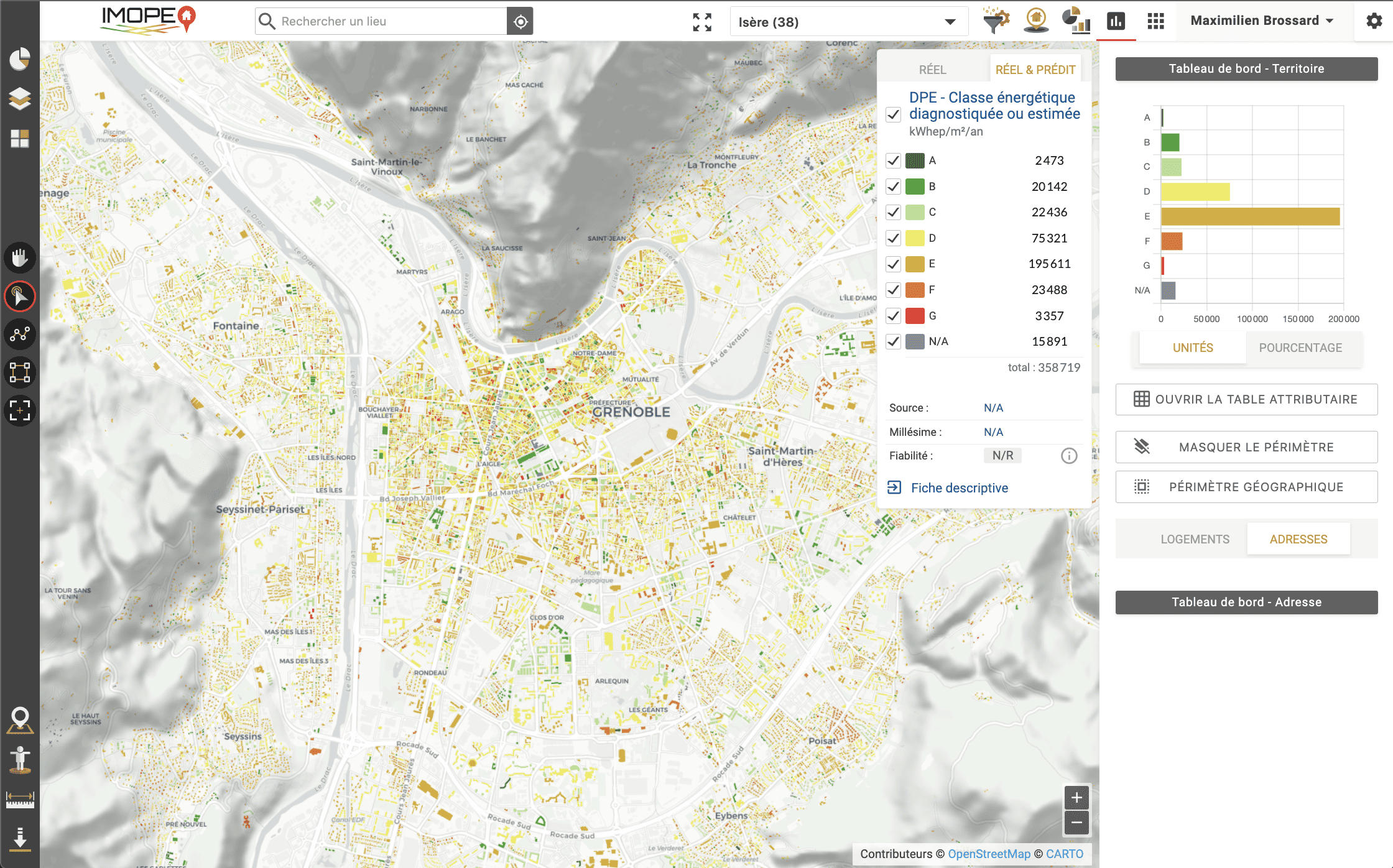Open the pie chart statistics sidebar icon
1393x868 pixels.
(x=20, y=59)
